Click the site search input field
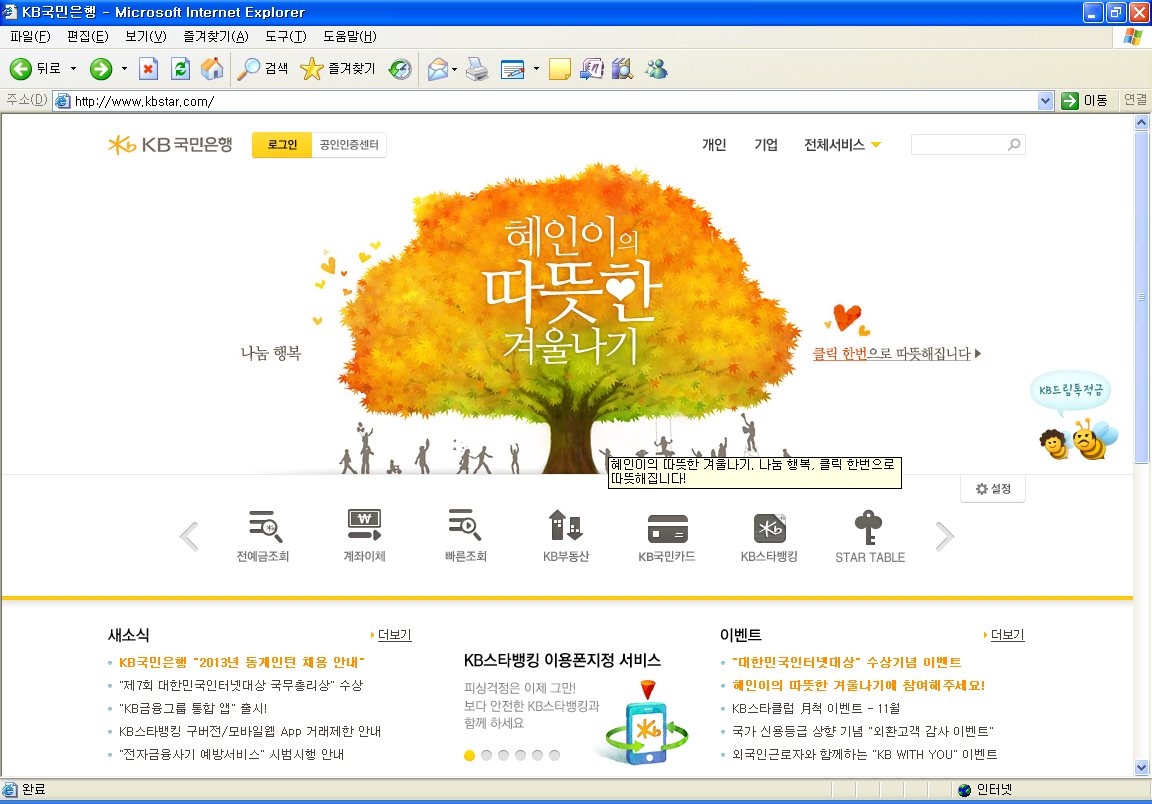This screenshot has width=1152, height=804. coord(959,145)
